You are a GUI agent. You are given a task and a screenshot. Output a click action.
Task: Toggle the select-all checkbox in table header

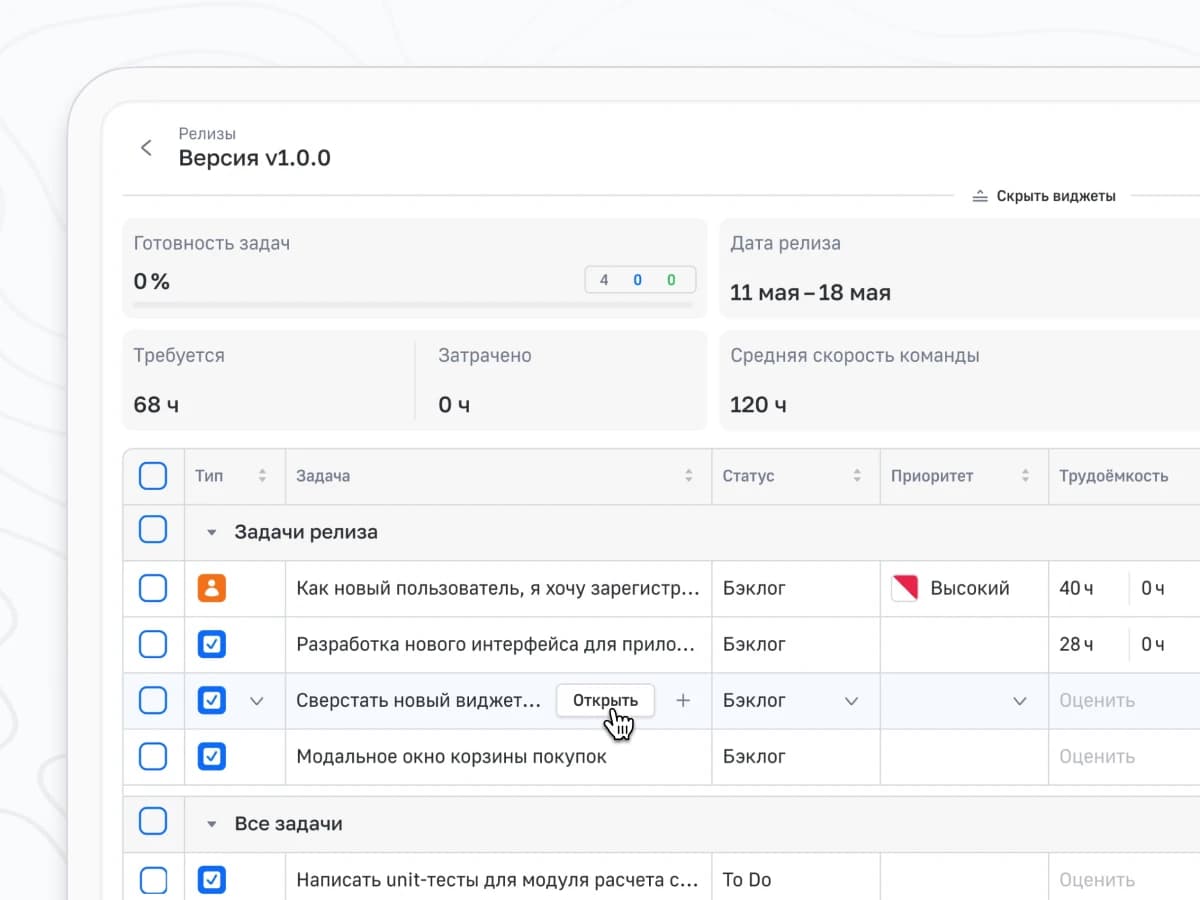(153, 476)
